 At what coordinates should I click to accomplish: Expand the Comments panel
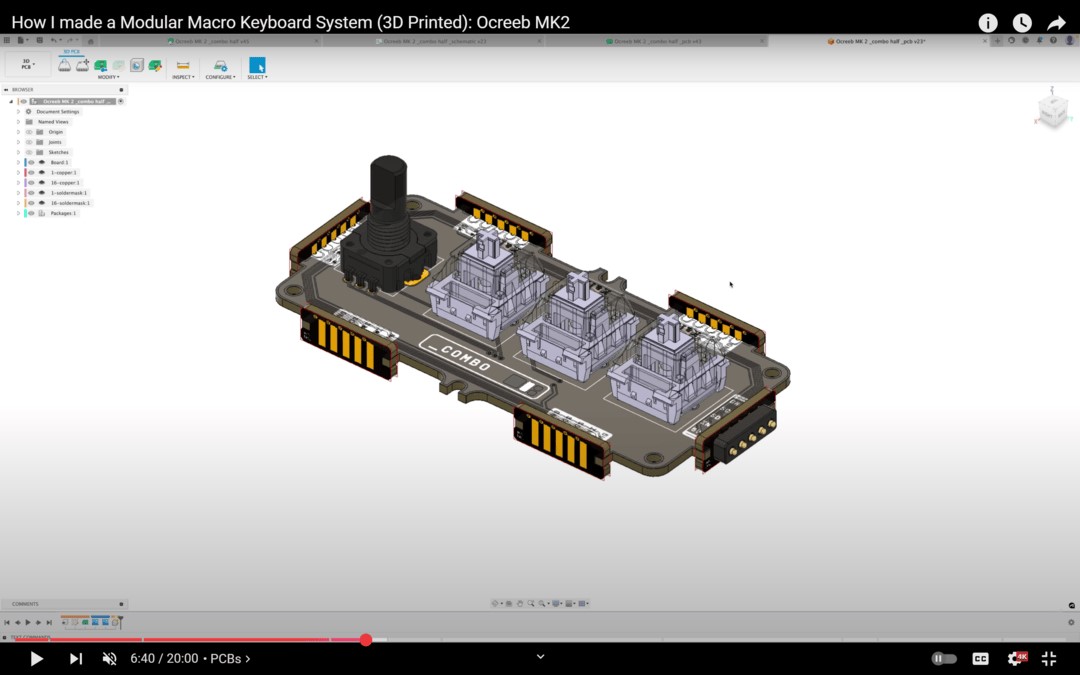click(x=121, y=604)
